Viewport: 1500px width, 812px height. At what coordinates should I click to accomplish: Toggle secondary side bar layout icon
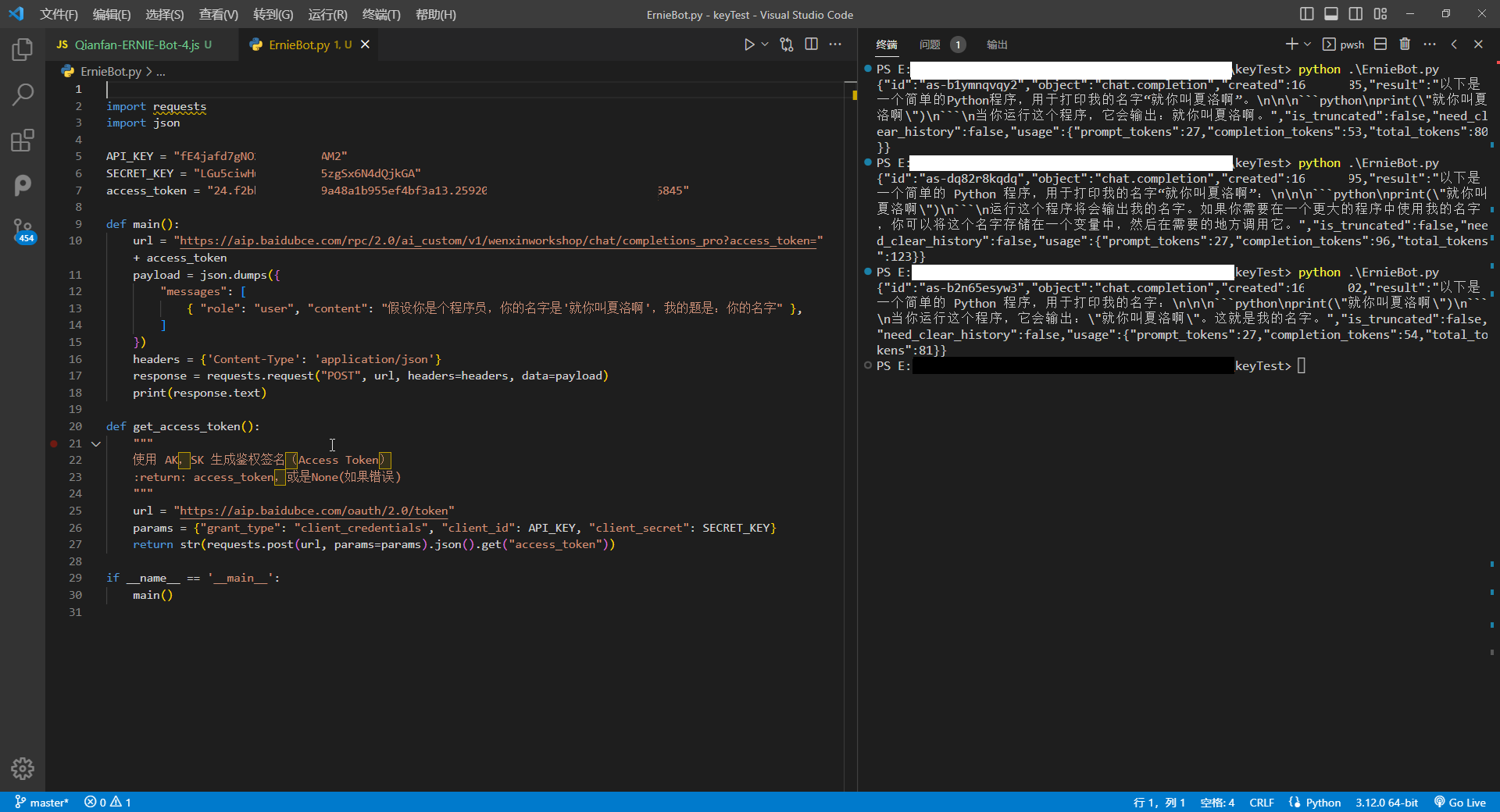pos(1355,14)
